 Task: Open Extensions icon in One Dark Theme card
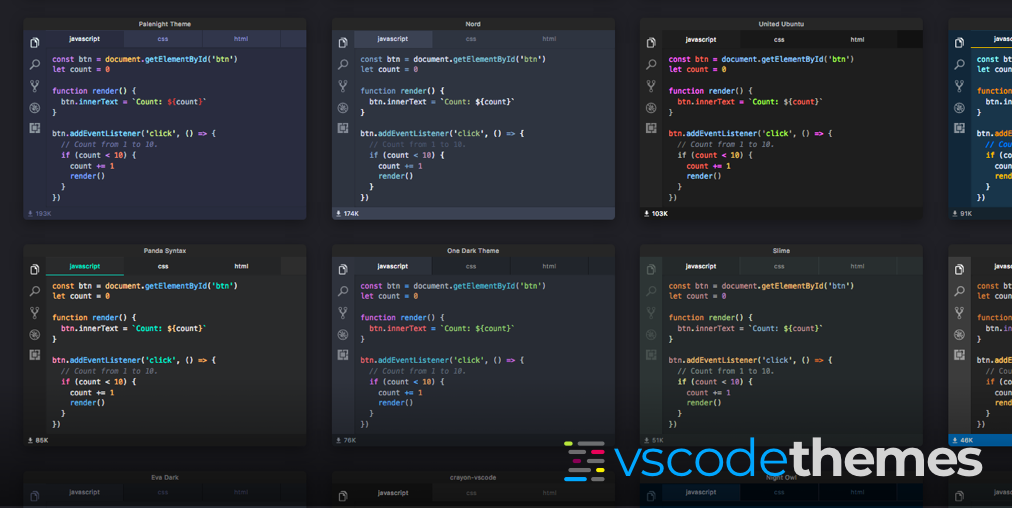tap(343, 354)
